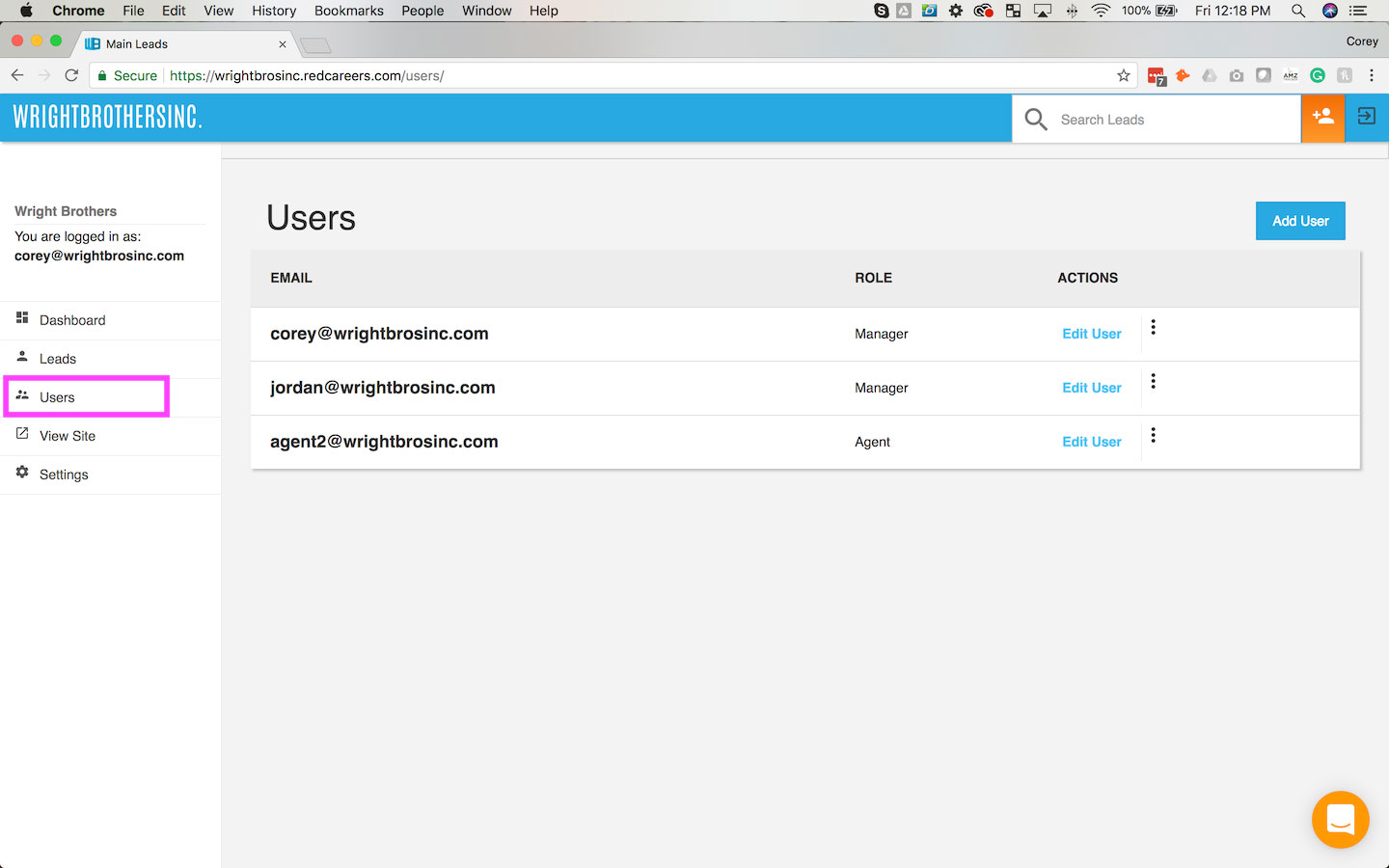The height and width of the screenshot is (868, 1389).
Task: Open more actions for agent2@wrightbrosinc.com
Action: point(1153,435)
